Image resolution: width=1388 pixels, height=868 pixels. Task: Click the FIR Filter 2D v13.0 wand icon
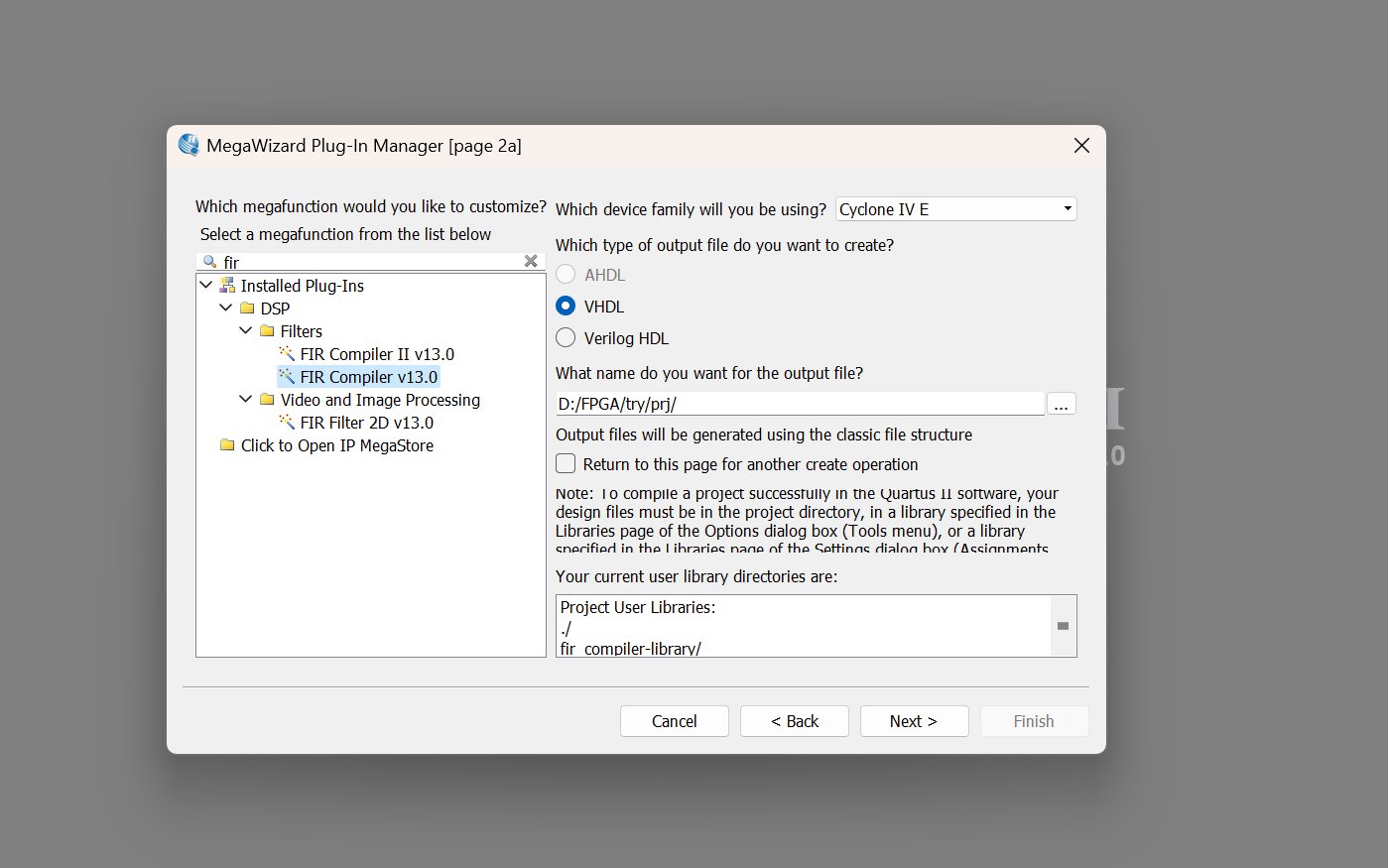[x=287, y=422]
